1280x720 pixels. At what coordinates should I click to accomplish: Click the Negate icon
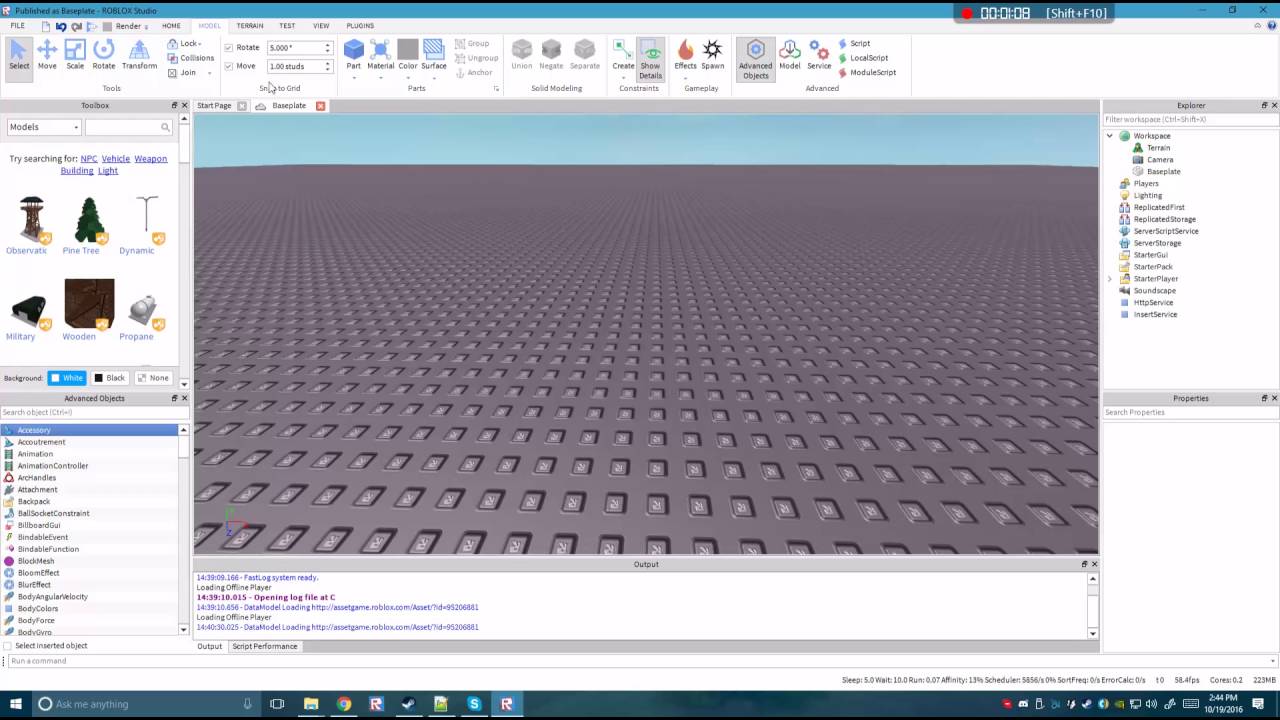[x=551, y=55]
